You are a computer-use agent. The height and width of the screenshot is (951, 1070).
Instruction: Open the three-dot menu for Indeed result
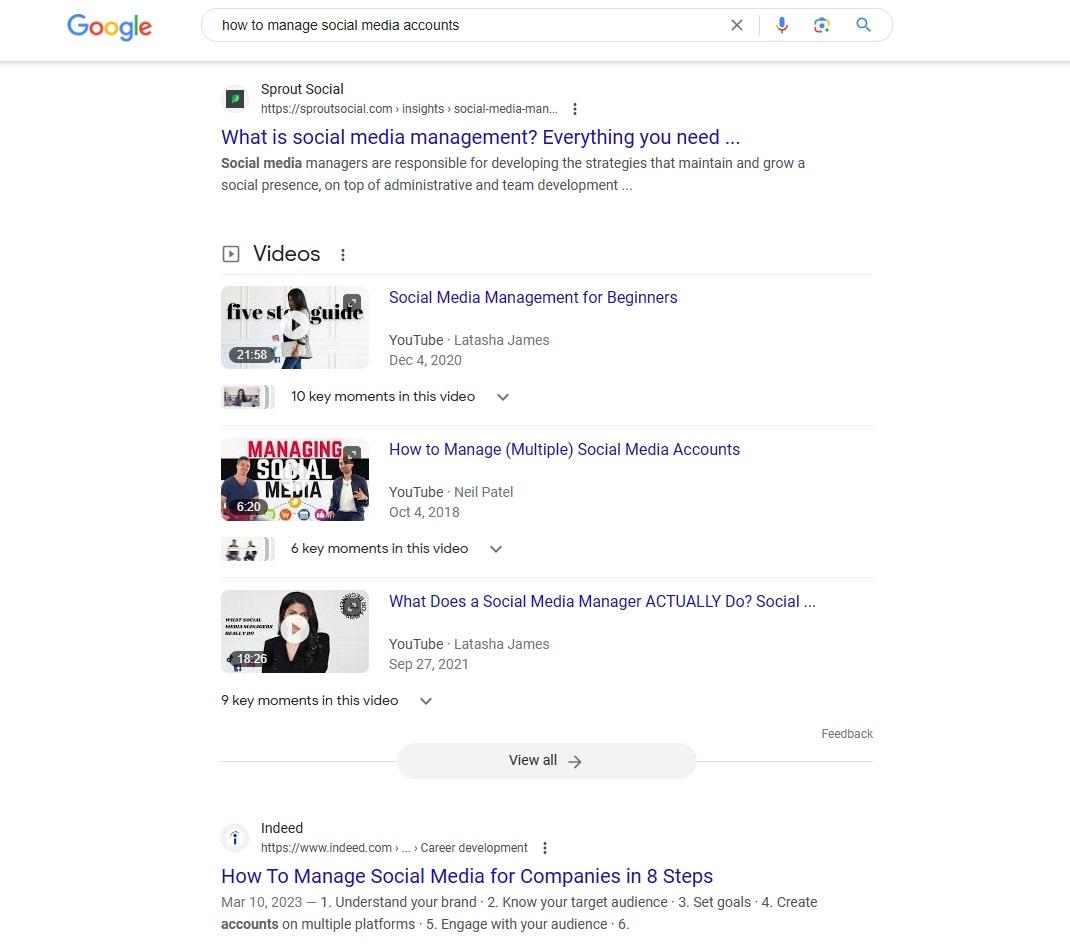tap(545, 848)
